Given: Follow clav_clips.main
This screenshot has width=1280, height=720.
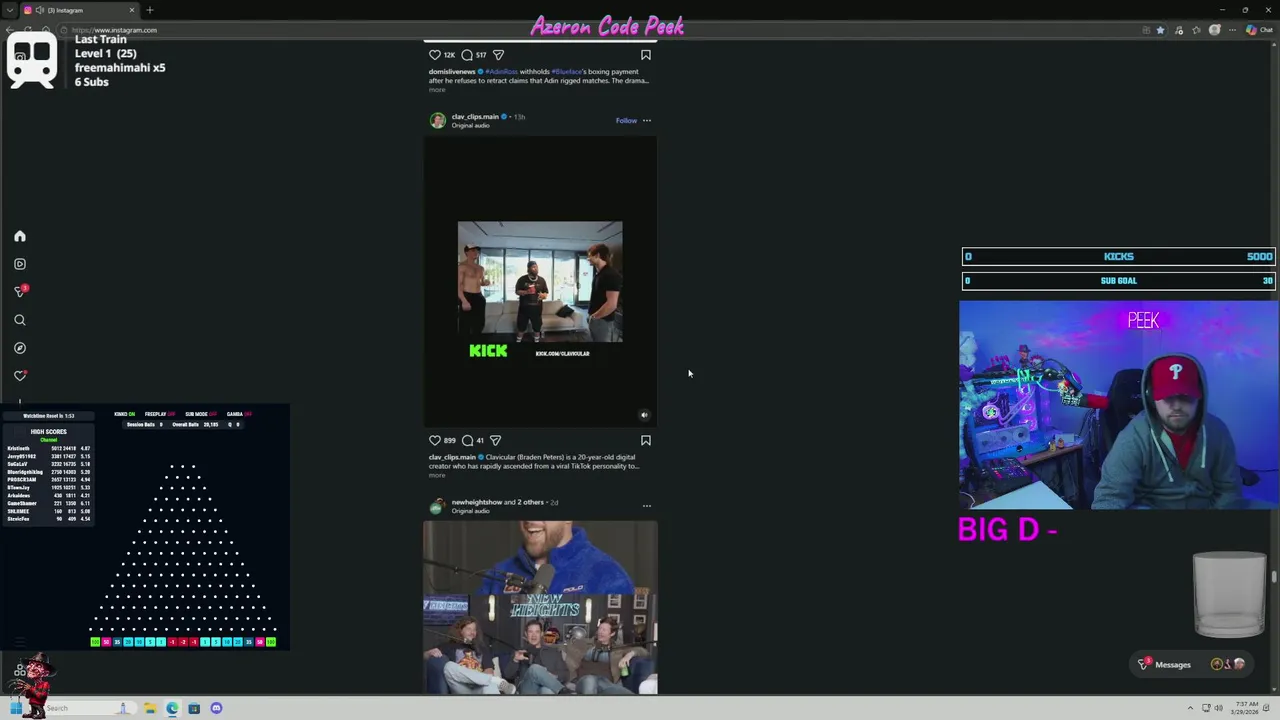Looking at the screenshot, I should 626,120.
